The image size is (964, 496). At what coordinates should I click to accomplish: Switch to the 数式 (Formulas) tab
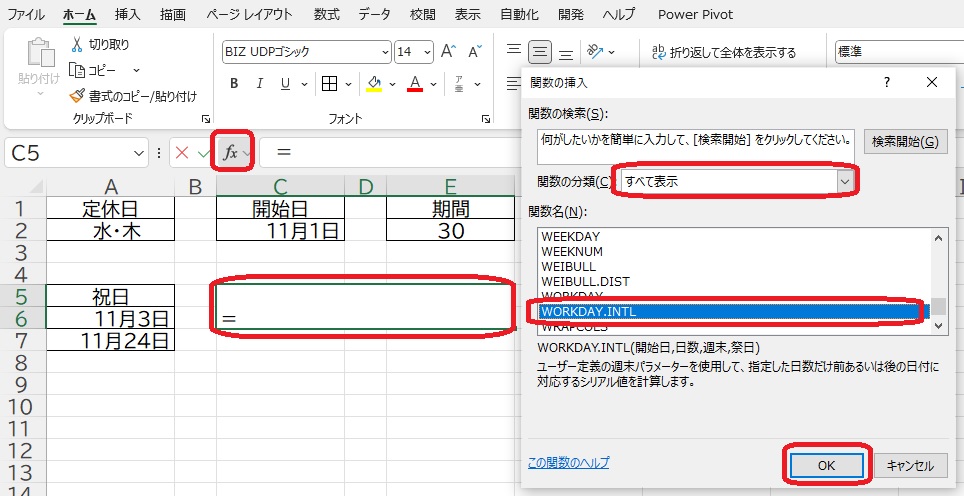(325, 15)
